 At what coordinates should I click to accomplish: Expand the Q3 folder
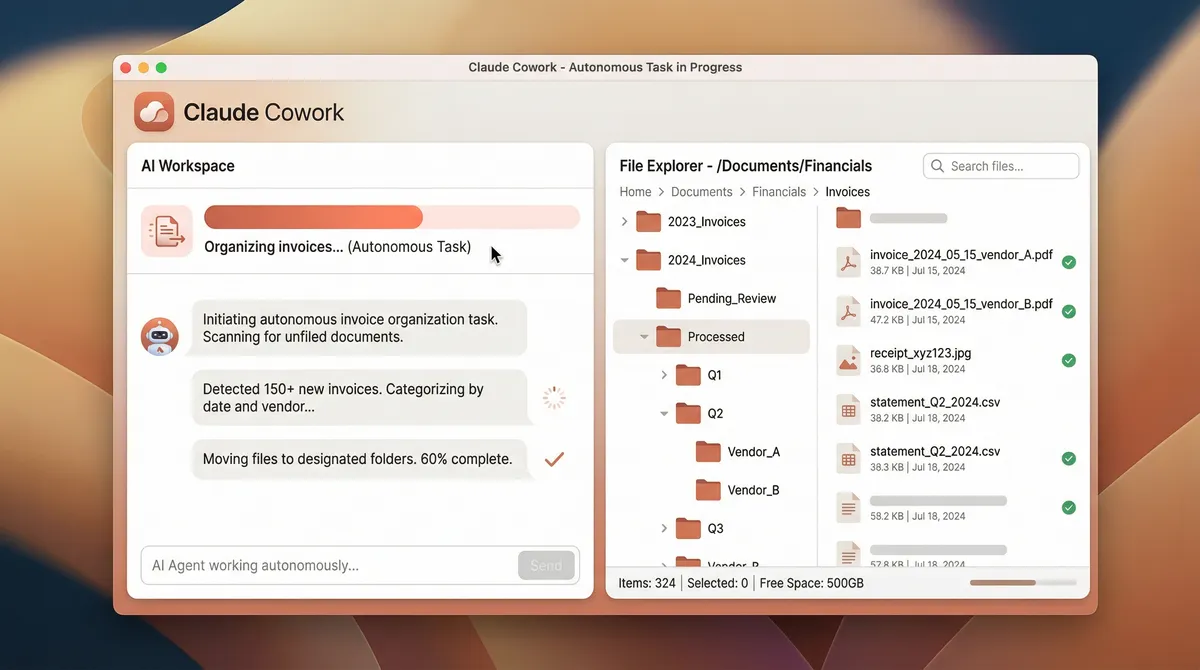(663, 528)
